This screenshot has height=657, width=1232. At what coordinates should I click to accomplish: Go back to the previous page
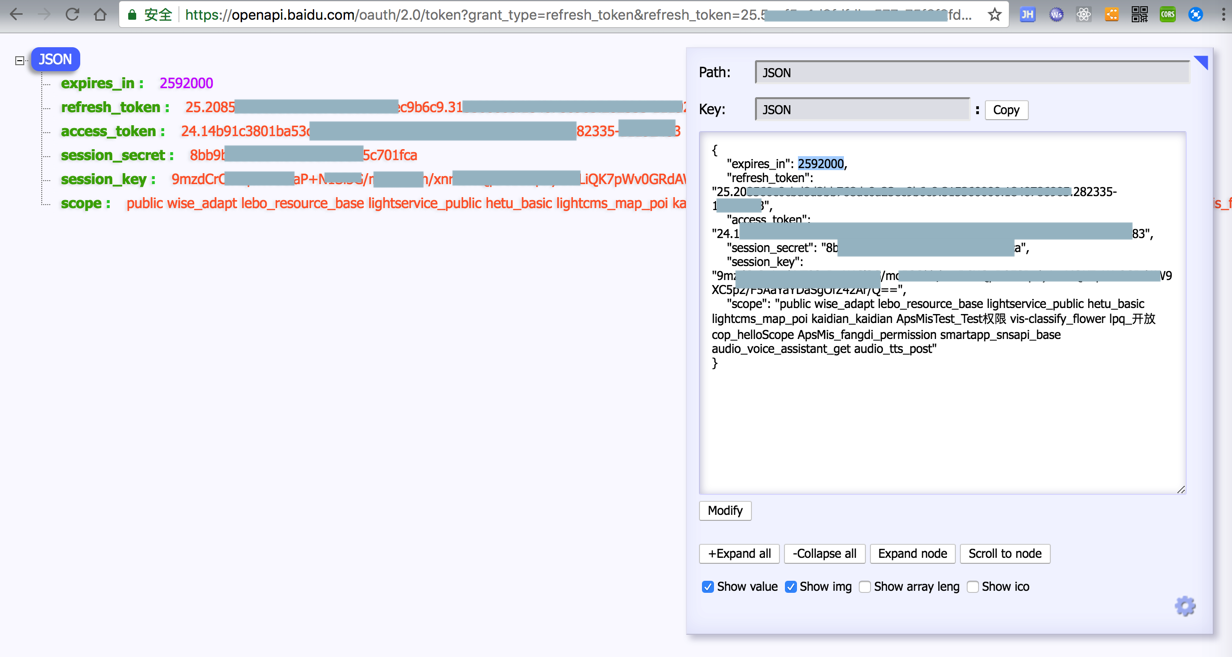point(16,15)
